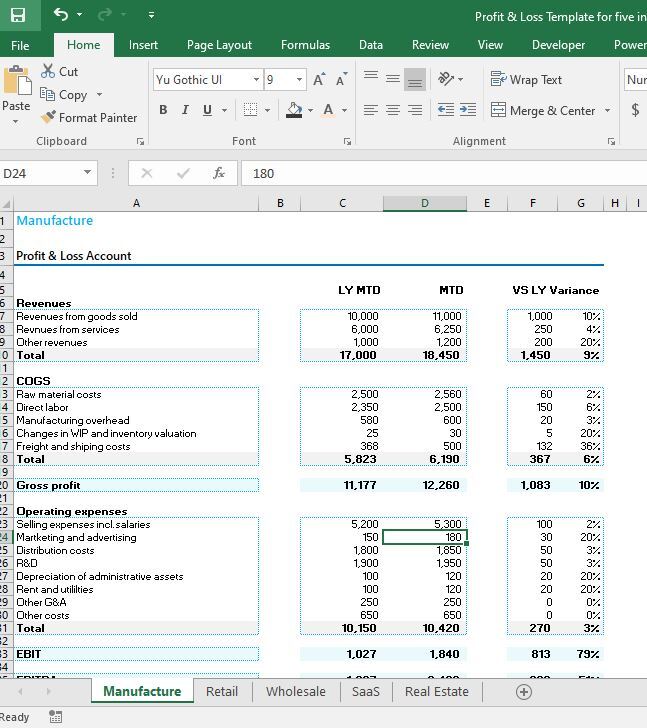The image size is (647, 728).
Task: Switch to the Page Layout tab
Action: click(x=219, y=45)
